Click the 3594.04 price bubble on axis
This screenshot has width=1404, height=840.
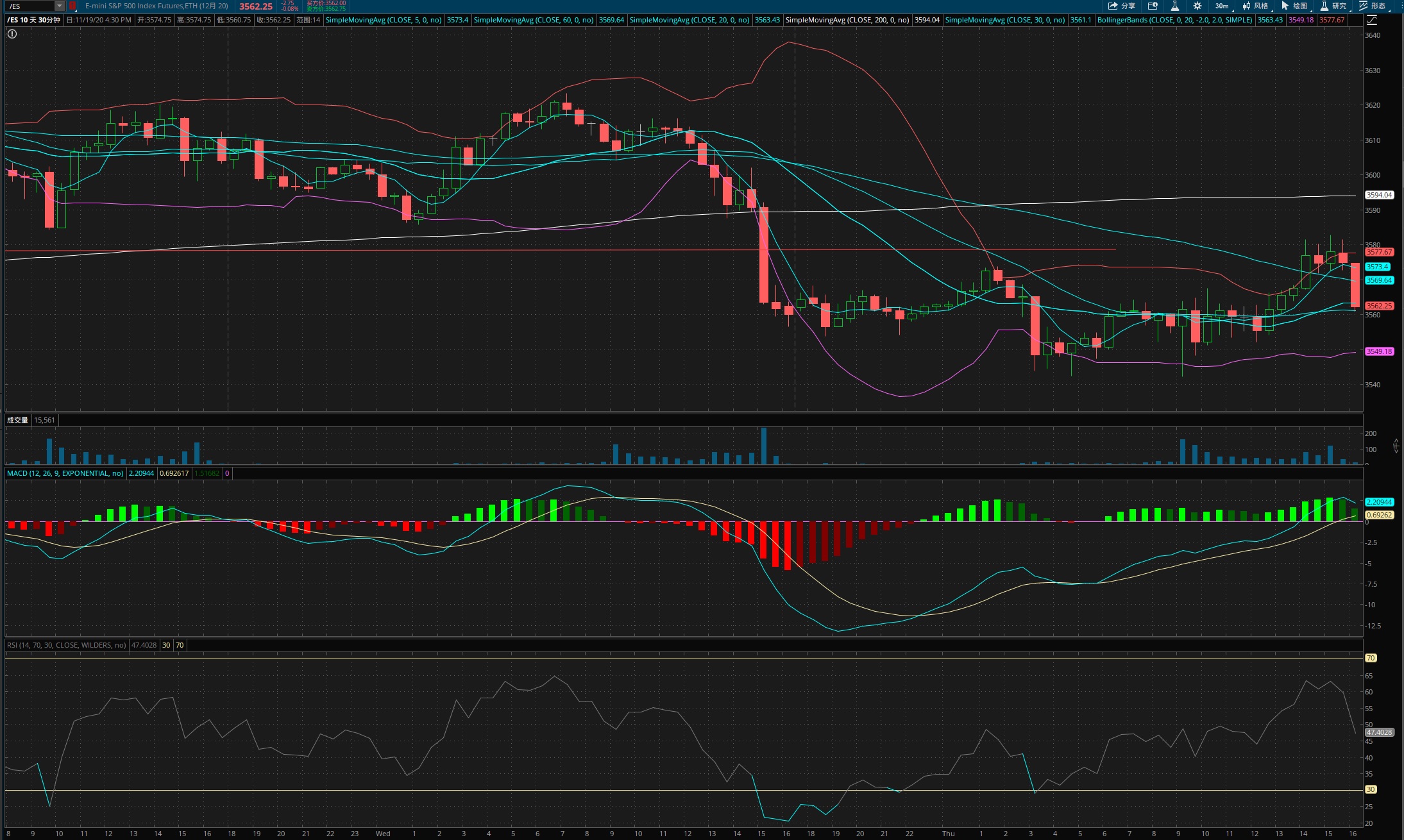pos(1379,195)
